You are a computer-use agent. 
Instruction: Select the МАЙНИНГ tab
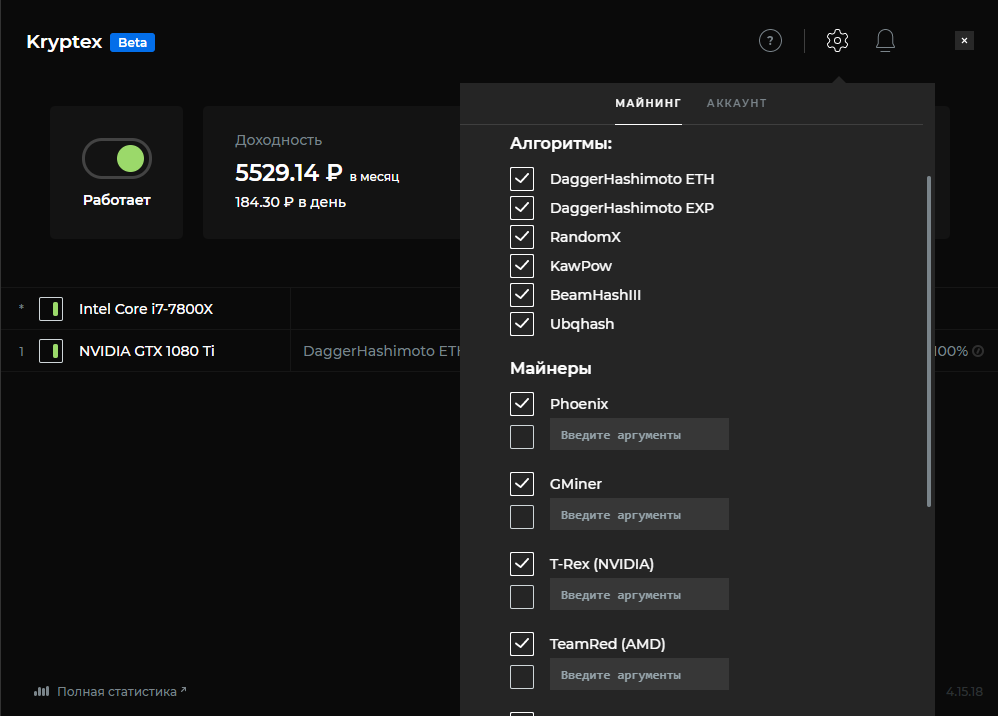point(648,103)
